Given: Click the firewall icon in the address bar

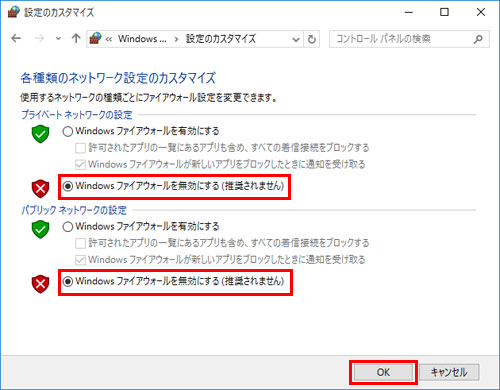Looking at the screenshot, I should point(95,39).
